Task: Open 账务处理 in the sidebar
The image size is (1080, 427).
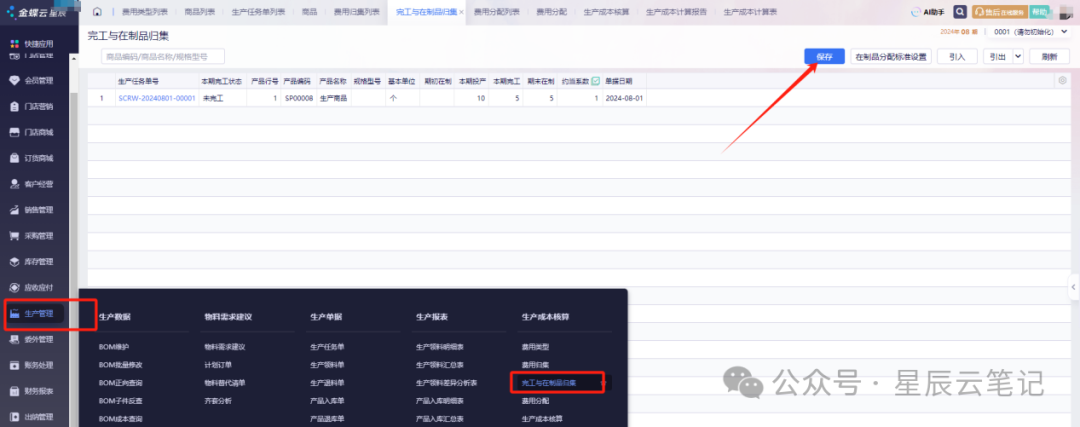Action: click(x=32, y=365)
